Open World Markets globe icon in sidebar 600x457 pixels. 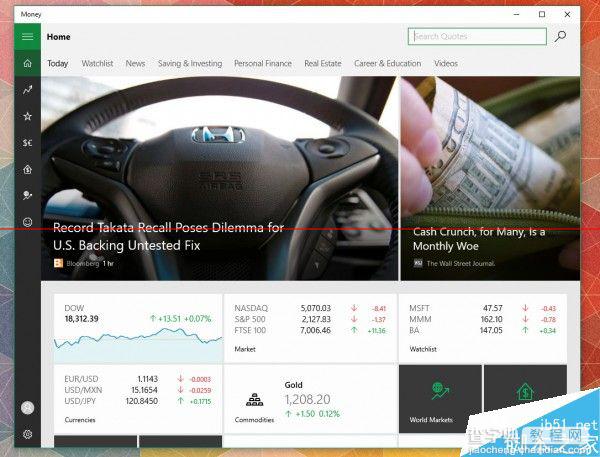tap(28, 196)
